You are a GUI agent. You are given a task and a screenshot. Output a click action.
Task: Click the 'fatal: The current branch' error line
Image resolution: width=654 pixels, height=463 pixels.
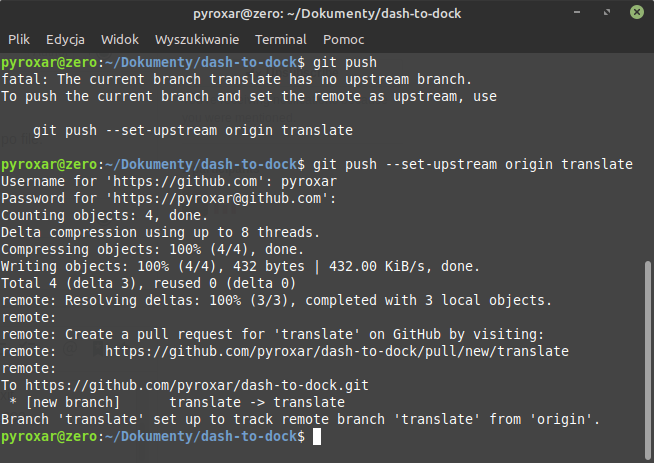pos(236,79)
